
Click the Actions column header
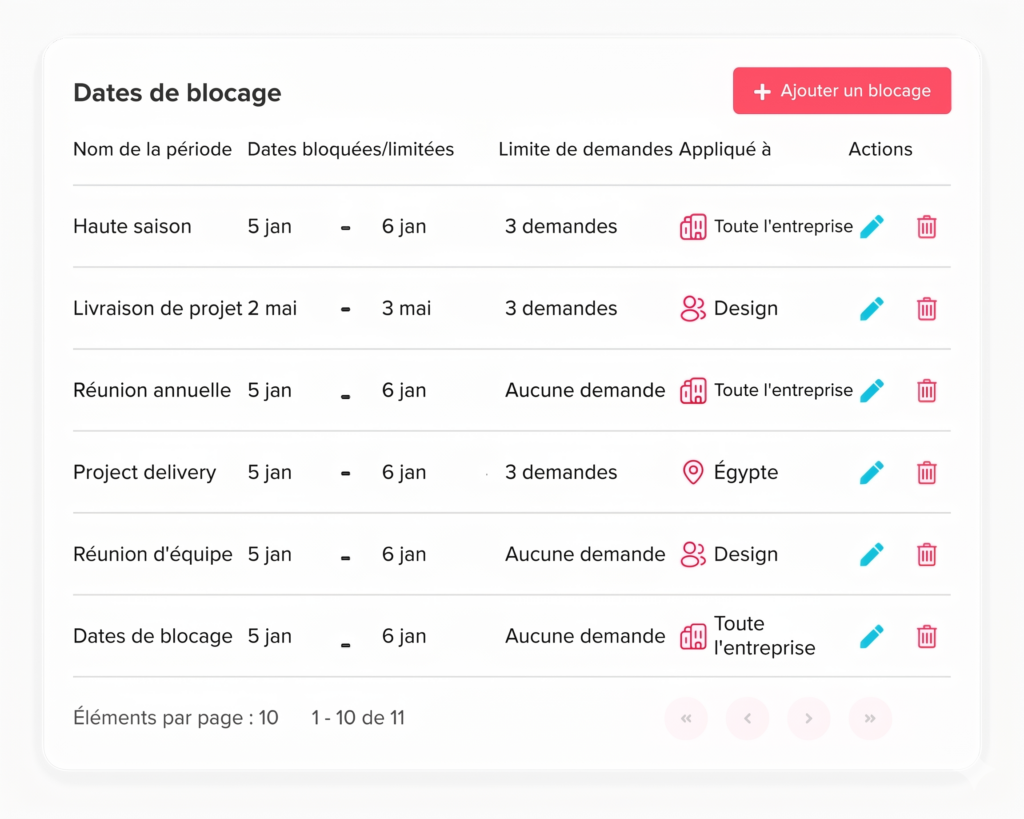tap(880, 150)
